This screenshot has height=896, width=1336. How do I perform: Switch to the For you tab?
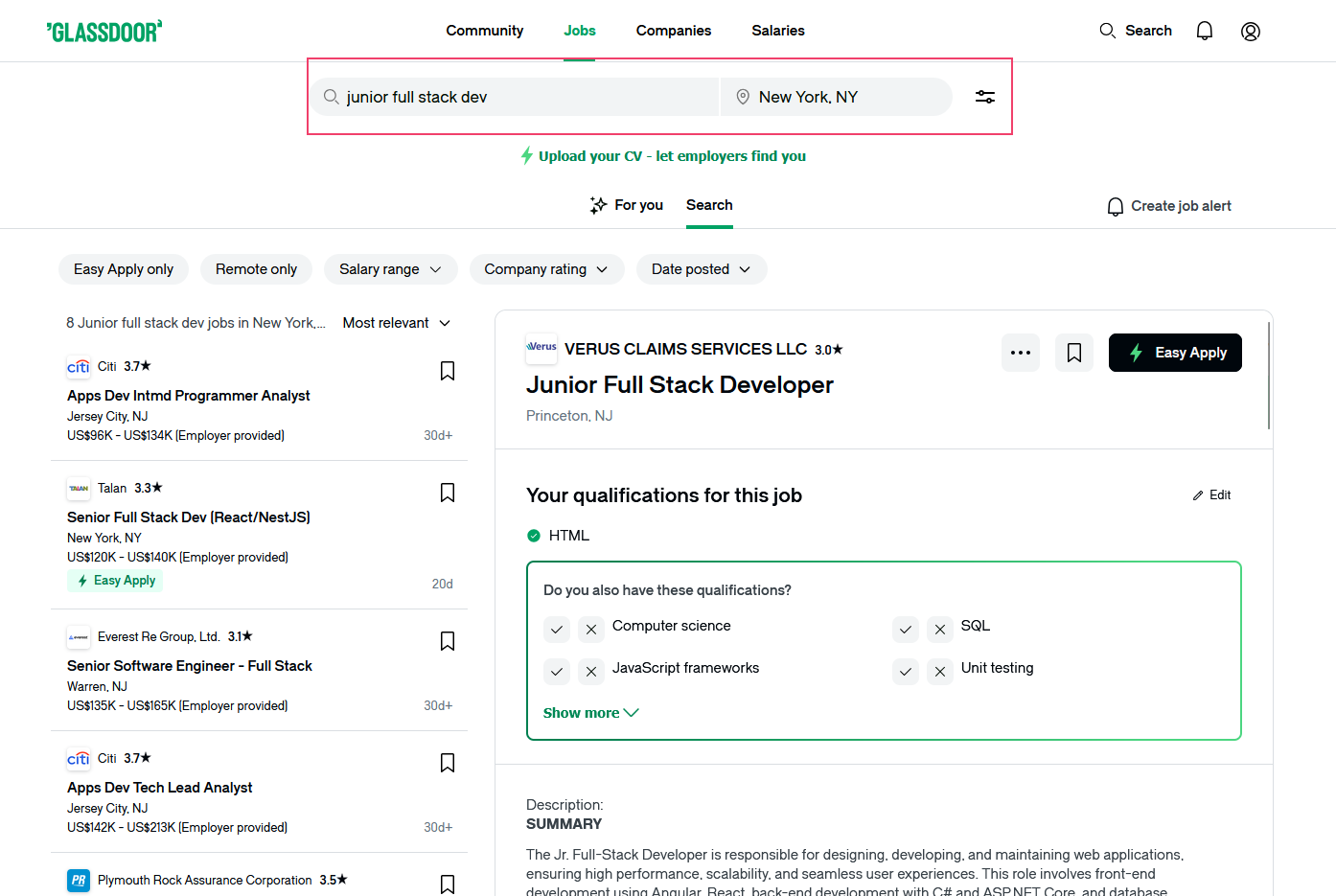[x=627, y=205]
